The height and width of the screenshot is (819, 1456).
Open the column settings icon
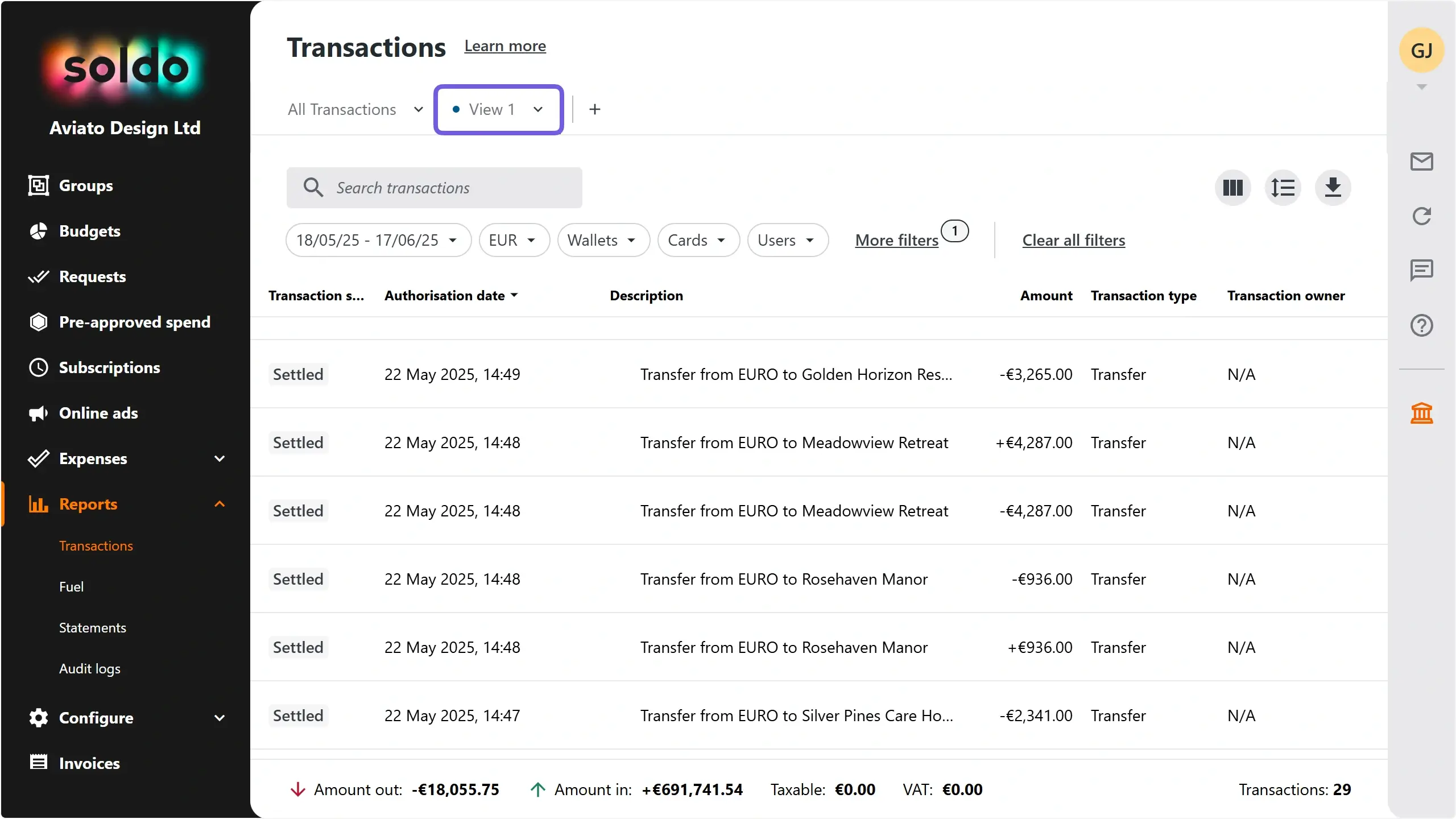tap(1232, 188)
